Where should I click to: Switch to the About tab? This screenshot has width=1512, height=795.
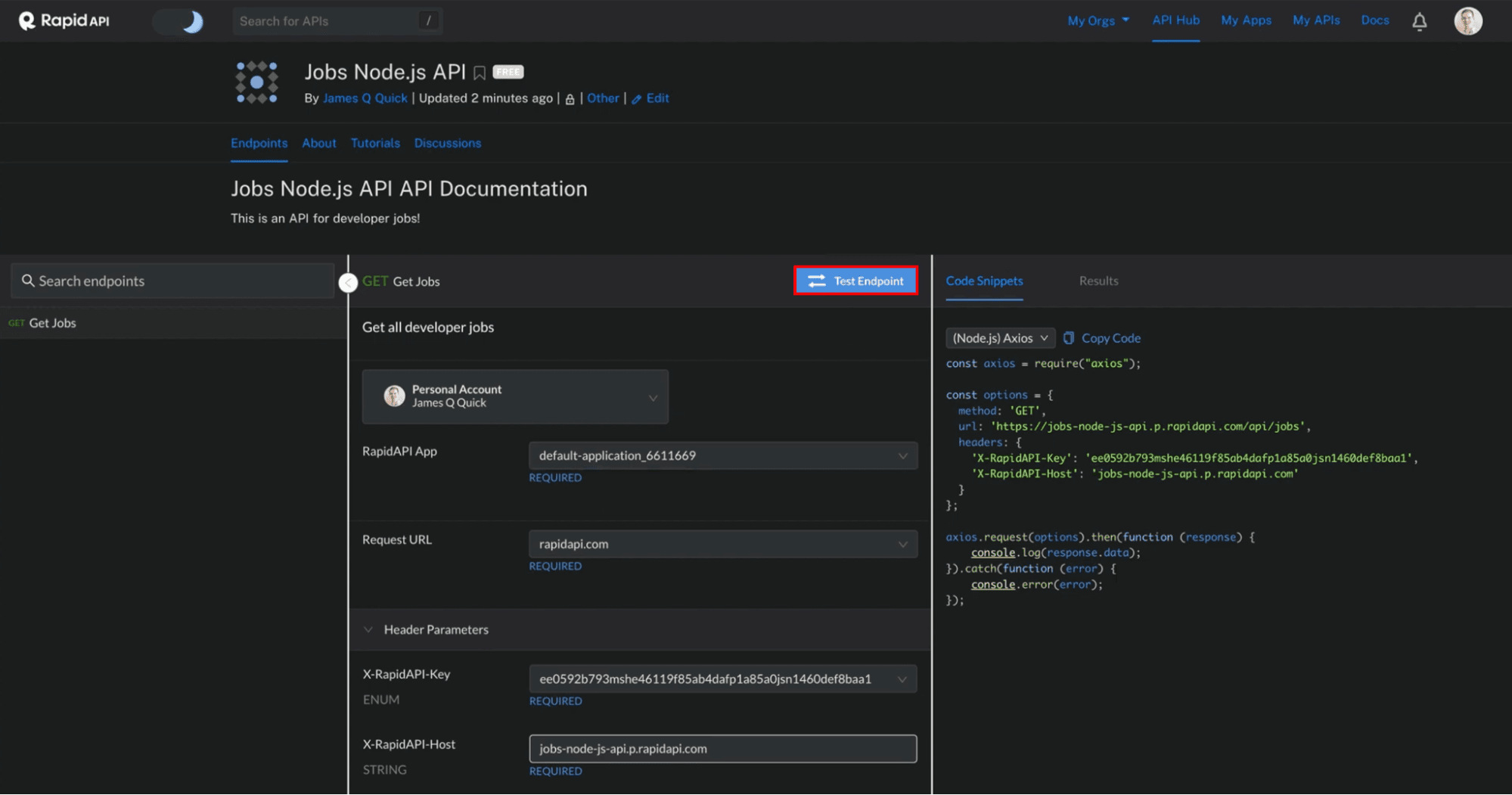pyautogui.click(x=319, y=143)
